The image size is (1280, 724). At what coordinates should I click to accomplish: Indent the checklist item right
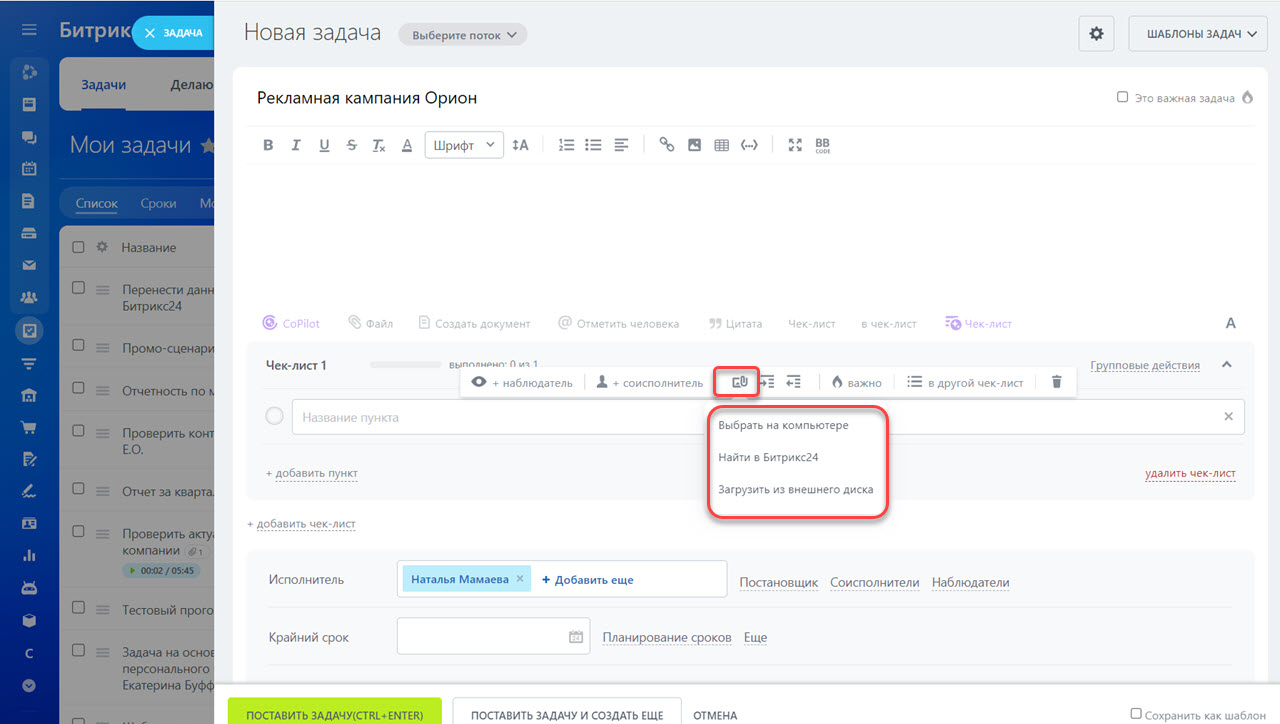(x=767, y=382)
